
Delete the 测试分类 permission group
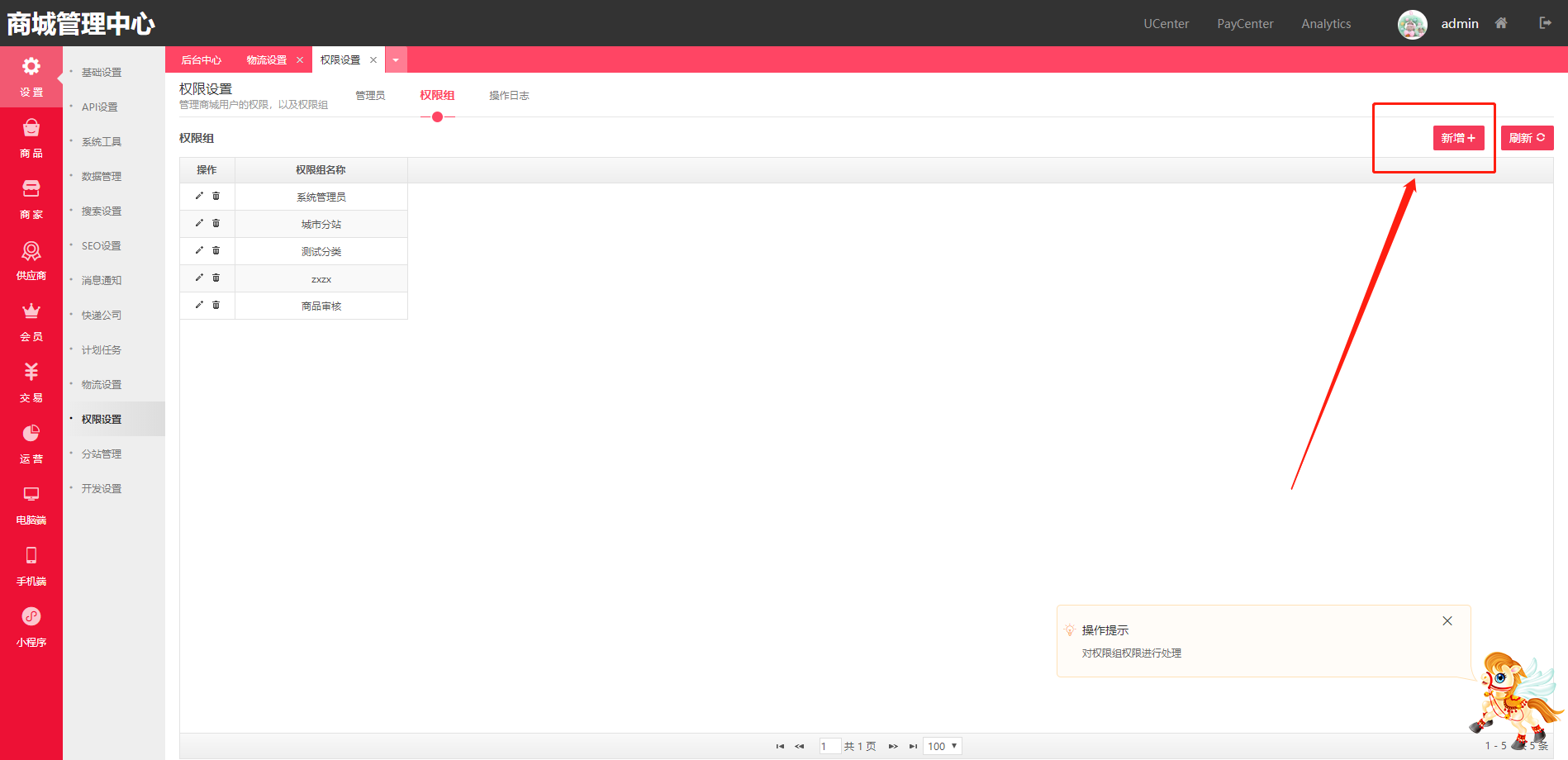[x=216, y=250]
